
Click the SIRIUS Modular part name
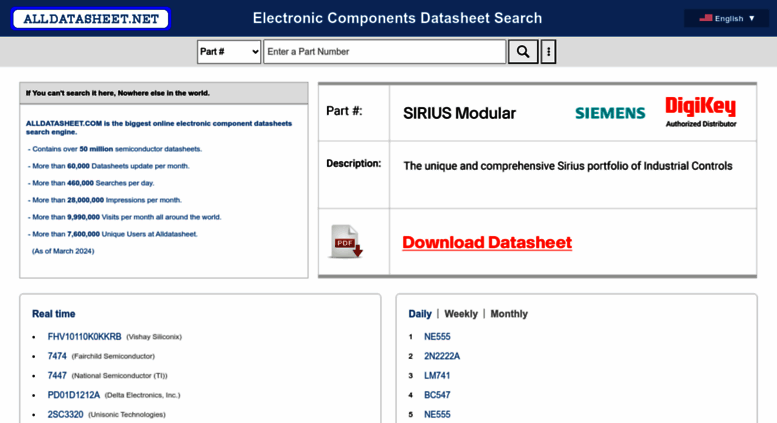click(459, 113)
